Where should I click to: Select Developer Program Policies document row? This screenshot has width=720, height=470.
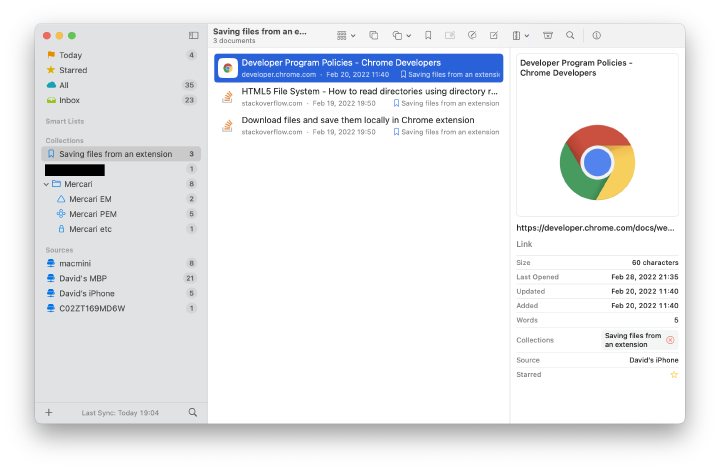359,68
